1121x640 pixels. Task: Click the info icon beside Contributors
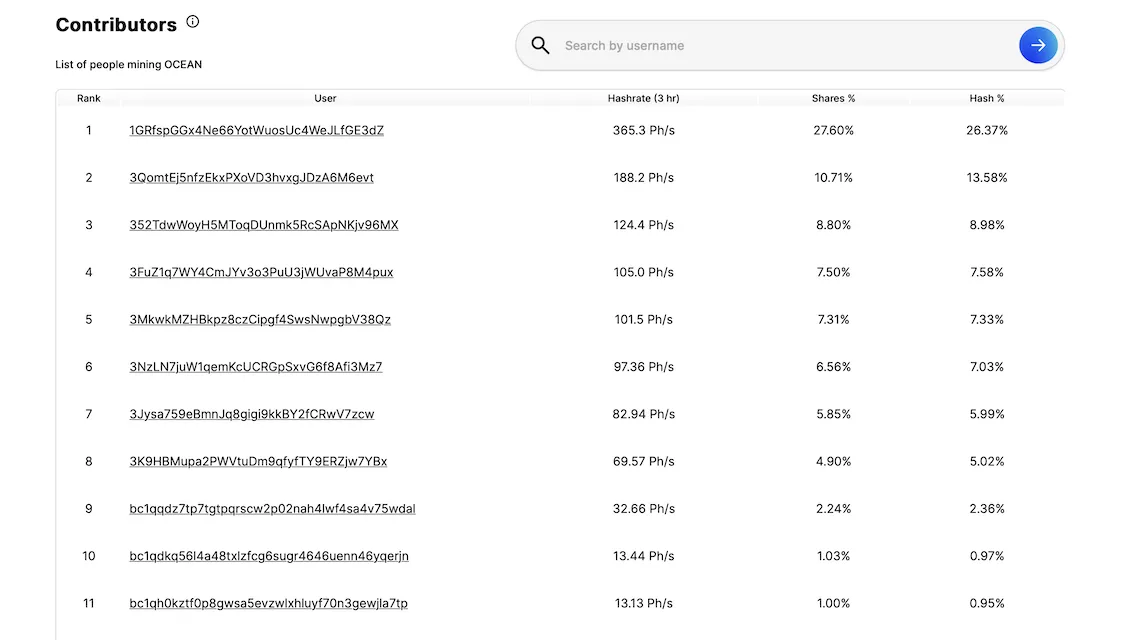pos(193,22)
